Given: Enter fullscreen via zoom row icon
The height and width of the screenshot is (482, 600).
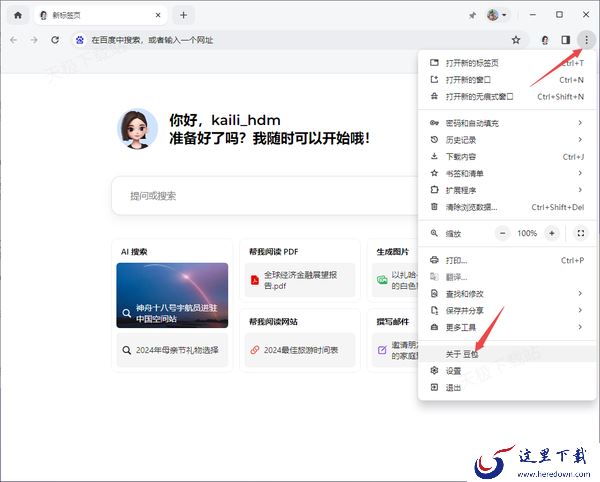Looking at the screenshot, I should coord(580,233).
